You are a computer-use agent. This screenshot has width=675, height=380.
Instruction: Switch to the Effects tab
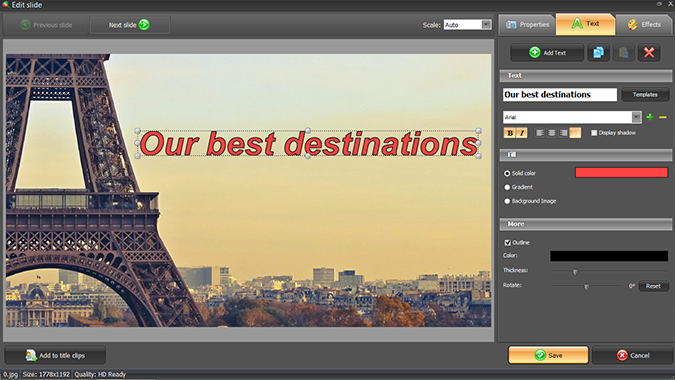[x=644, y=25]
